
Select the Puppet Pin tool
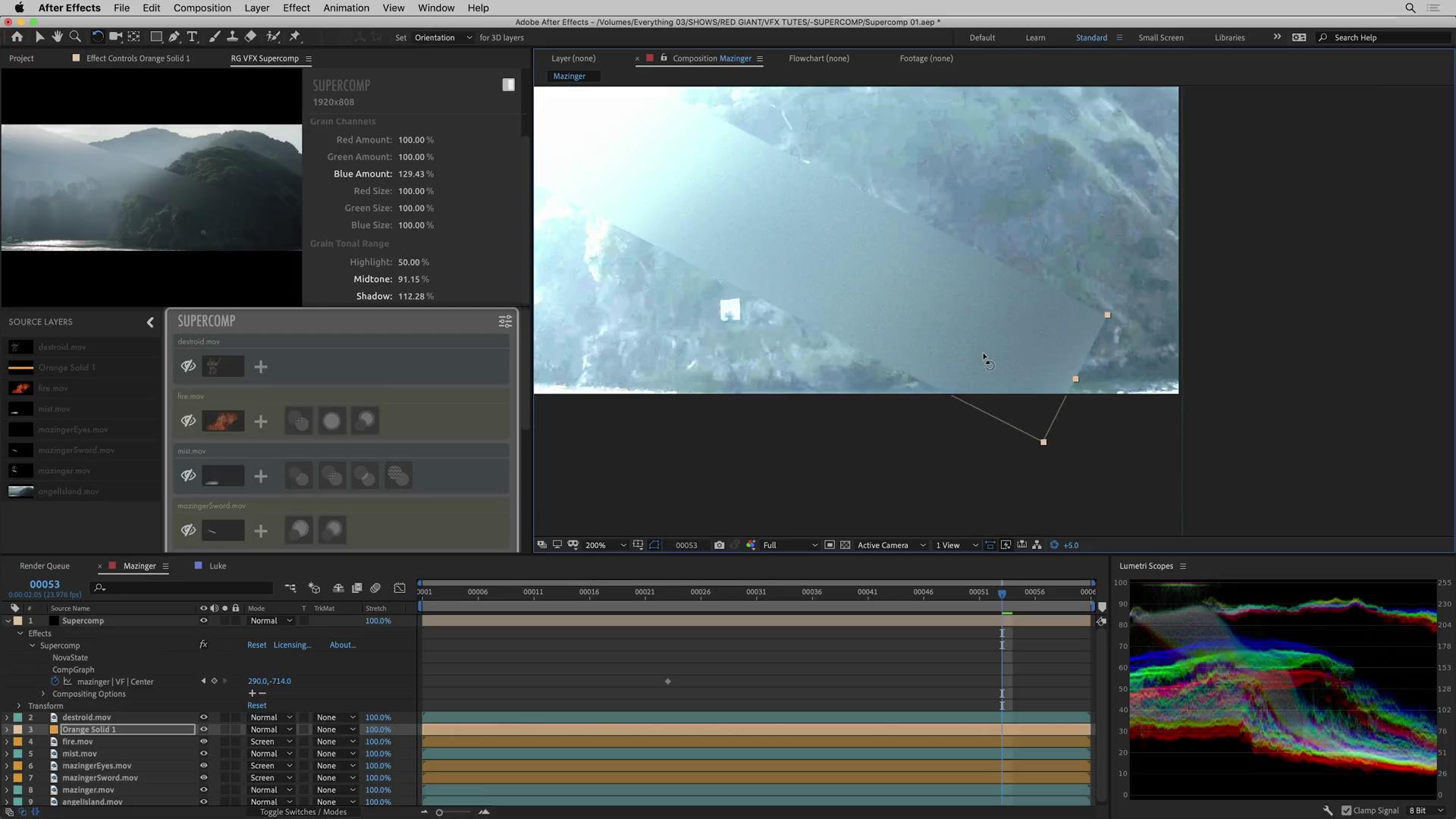tap(295, 36)
